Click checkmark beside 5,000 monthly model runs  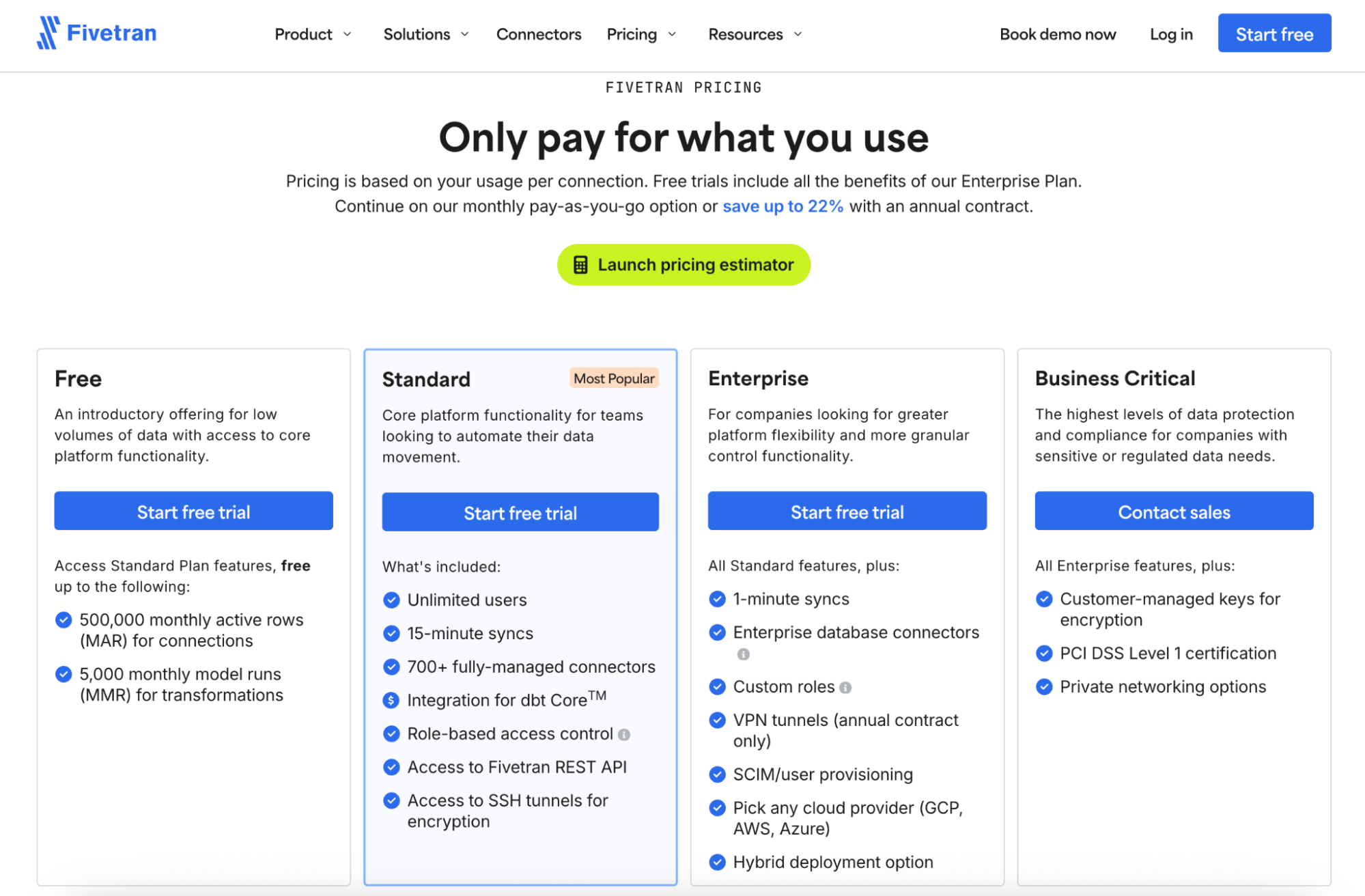coord(64,674)
